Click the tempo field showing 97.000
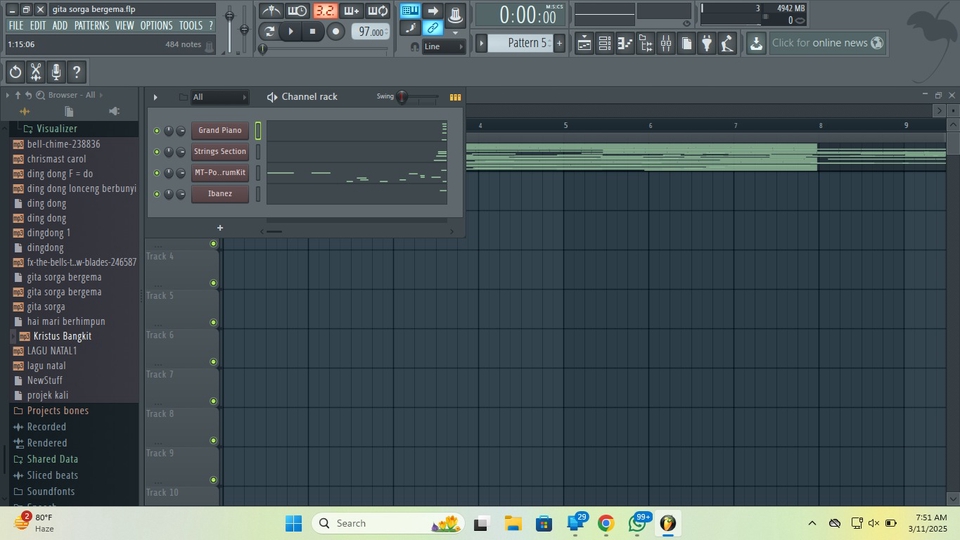 coord(370,32)
